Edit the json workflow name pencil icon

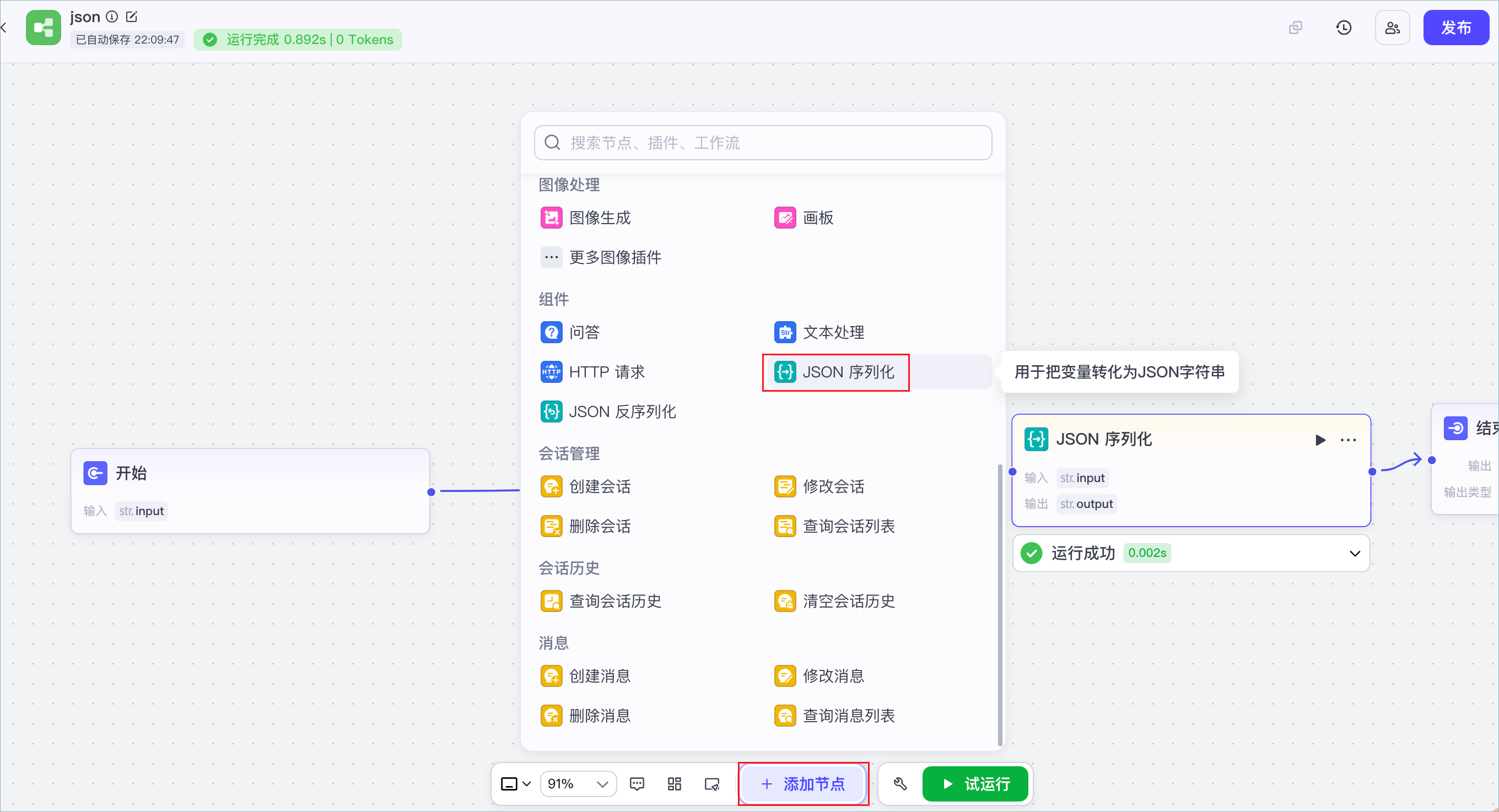[x=132, y=17]
